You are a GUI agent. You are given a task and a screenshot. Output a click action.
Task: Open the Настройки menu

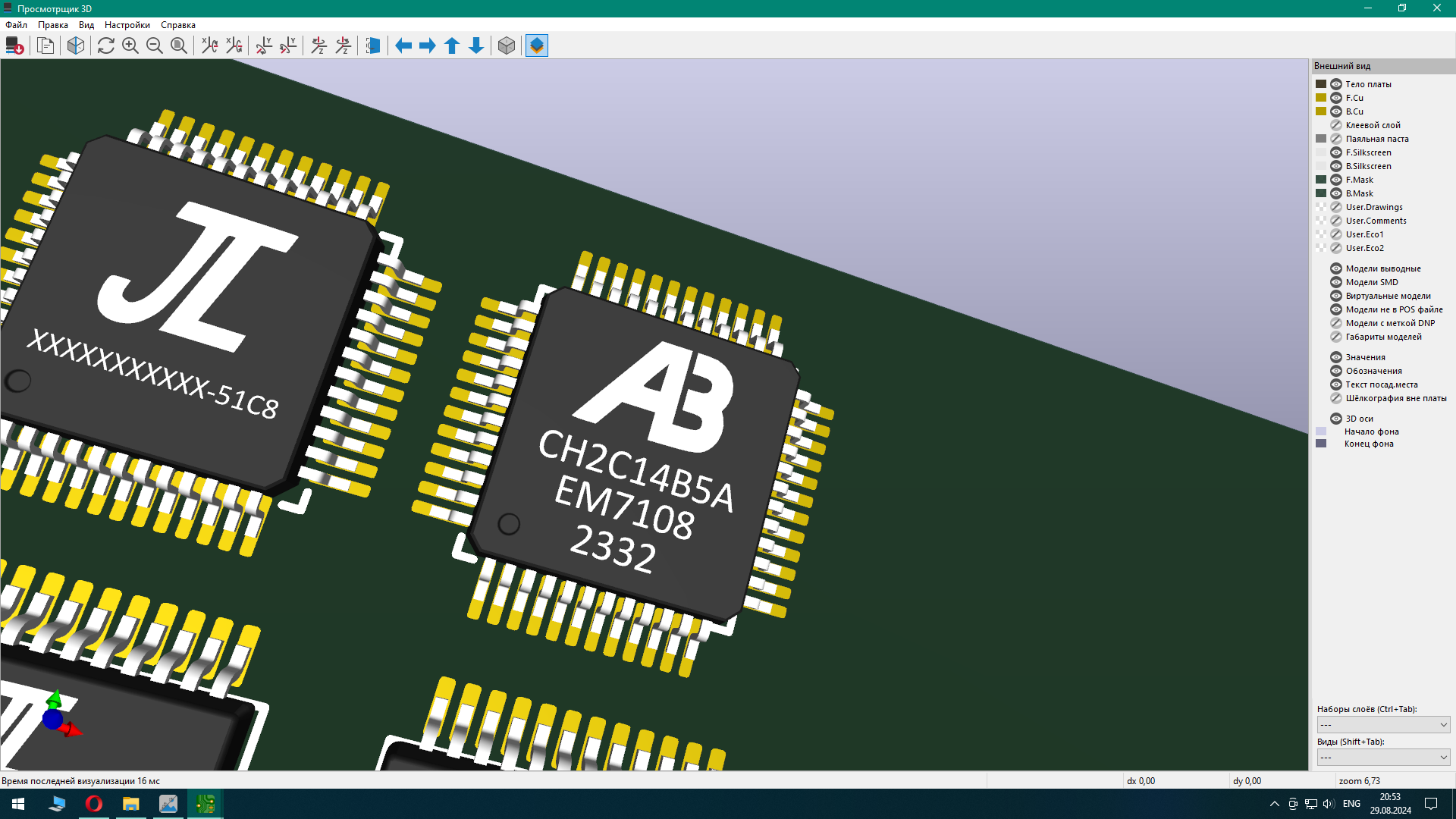(x=127, y=25)
